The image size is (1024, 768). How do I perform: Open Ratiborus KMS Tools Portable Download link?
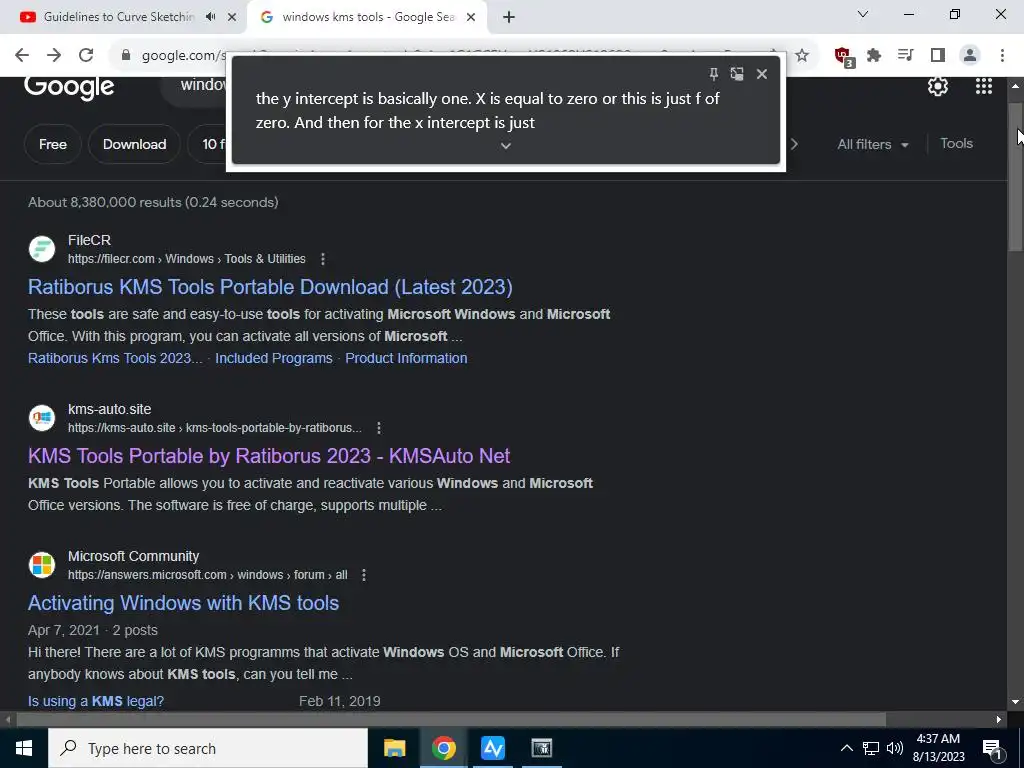[270, 287]
